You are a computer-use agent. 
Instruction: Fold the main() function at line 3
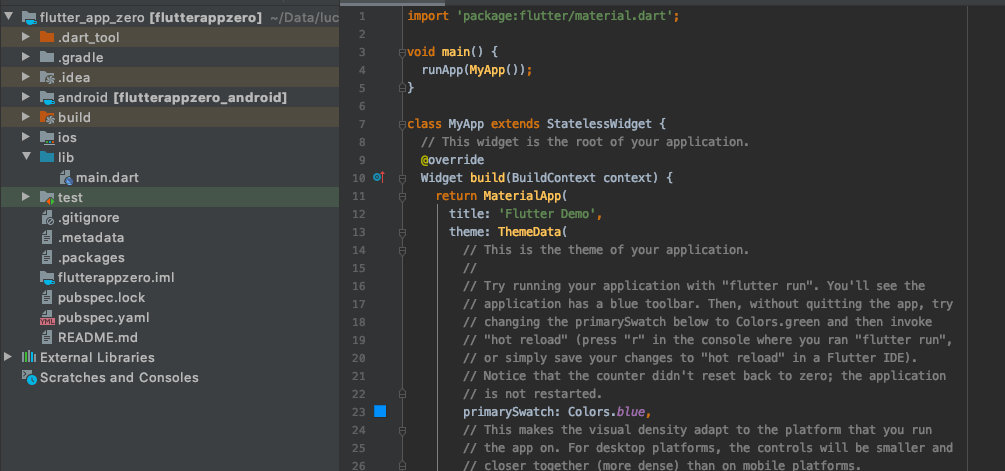(x=402, y=52)
